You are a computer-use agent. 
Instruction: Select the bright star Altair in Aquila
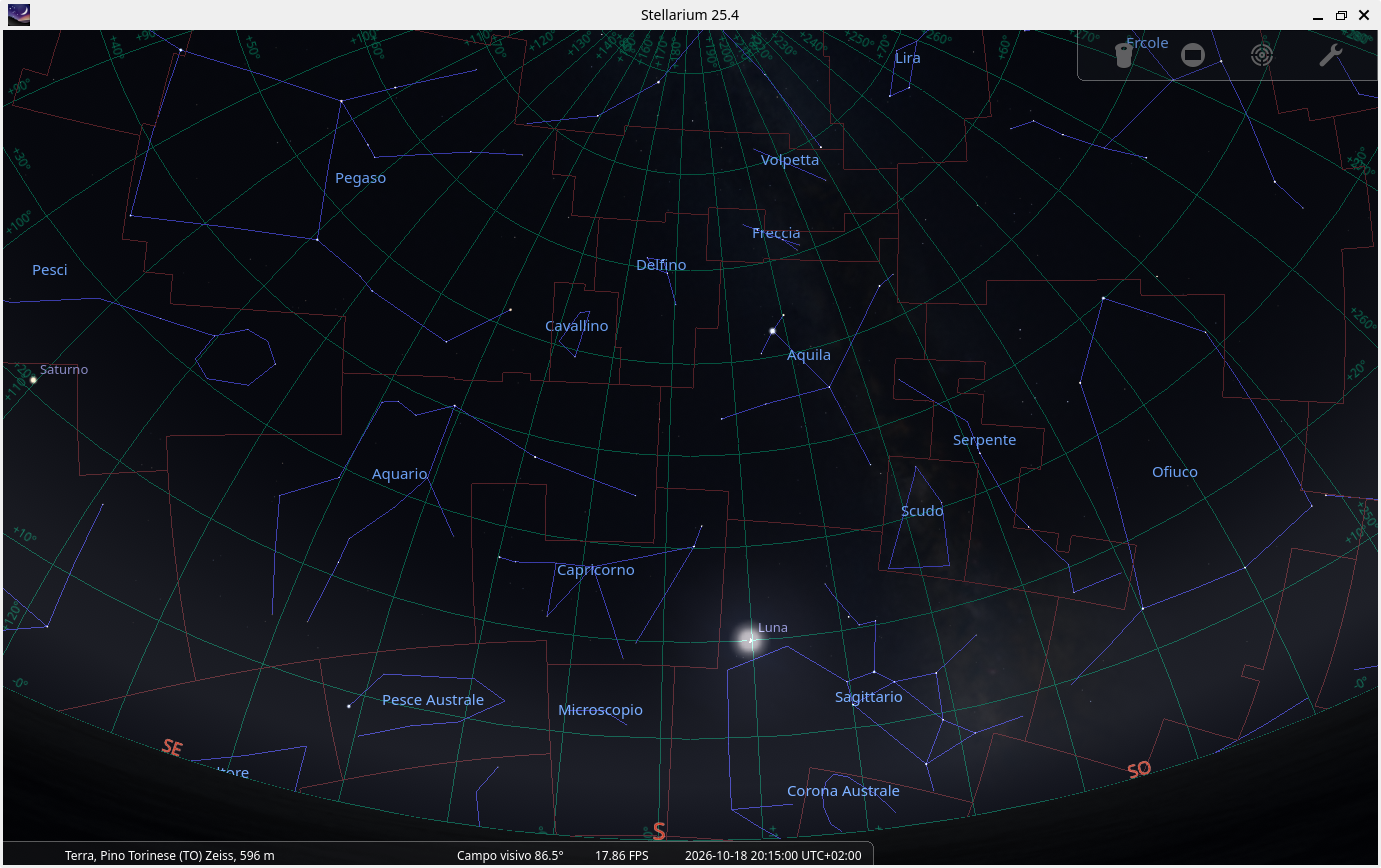click(x=772, y=331)
